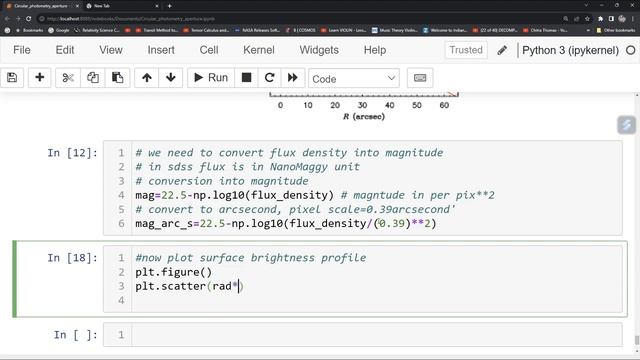The height and width of the screenshot is (360, 640).
Task: Open the browser tab search chevron
Action: pyautogui.click(x=586, y=6)
